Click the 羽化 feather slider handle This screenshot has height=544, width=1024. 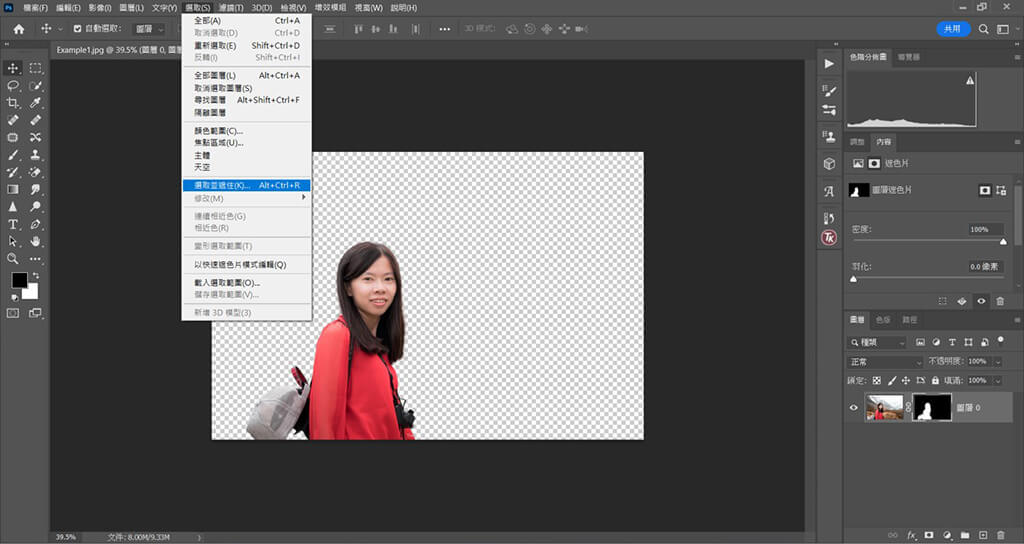pos(853,279)
